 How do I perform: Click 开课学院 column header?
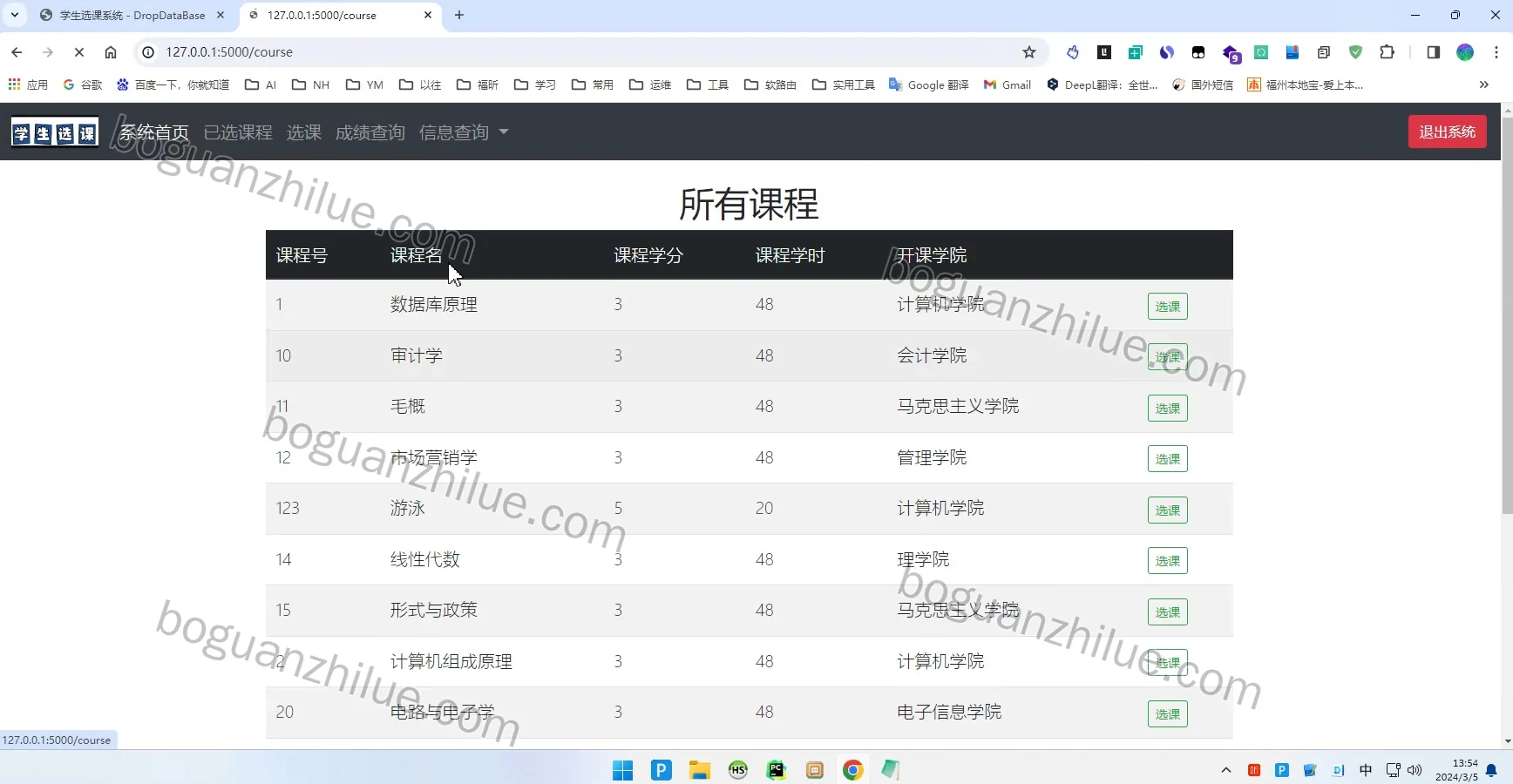[x=933, y=255]
